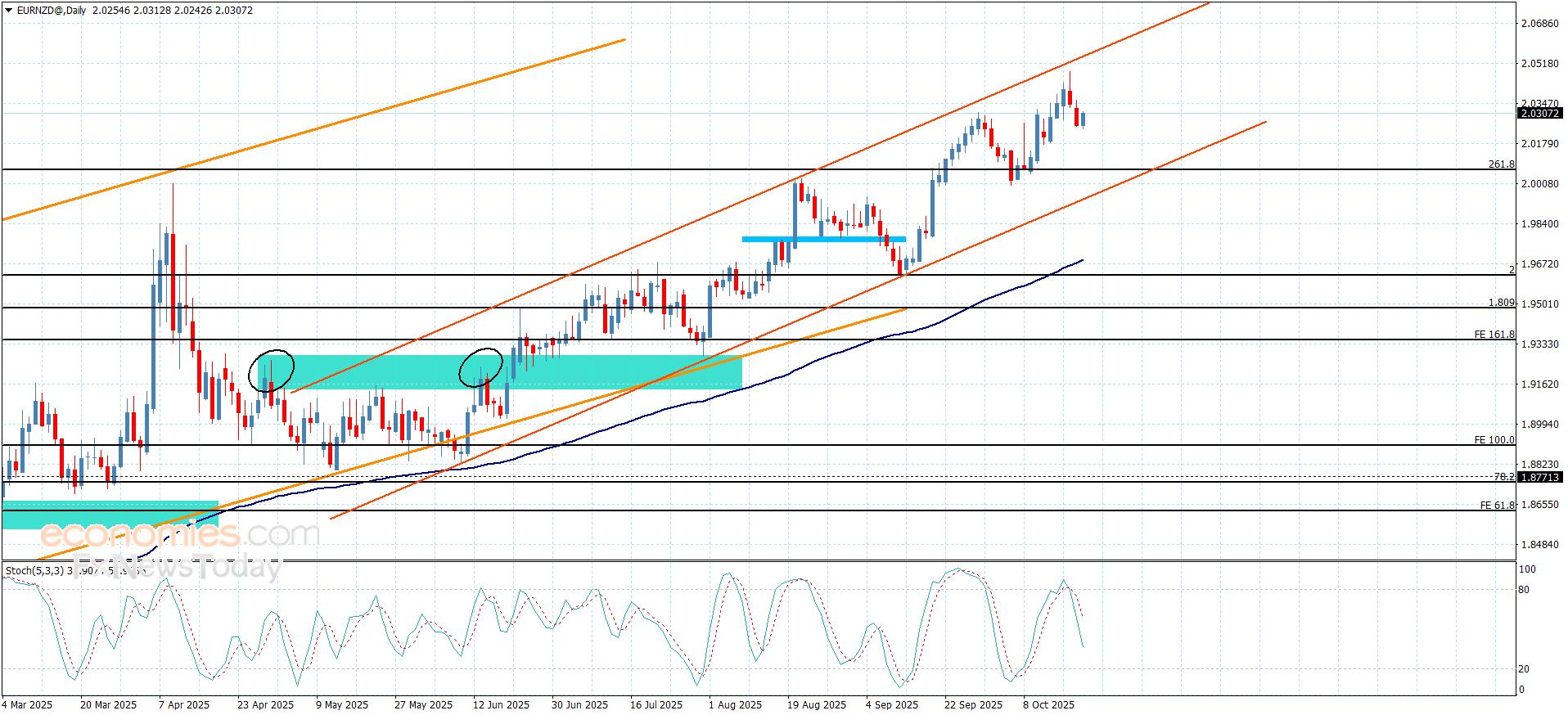Viewport: 1568px width, 715px height.
Task: Click the FE 61.8 level label
Action: pyautogui.click(x=1497, y=506)
